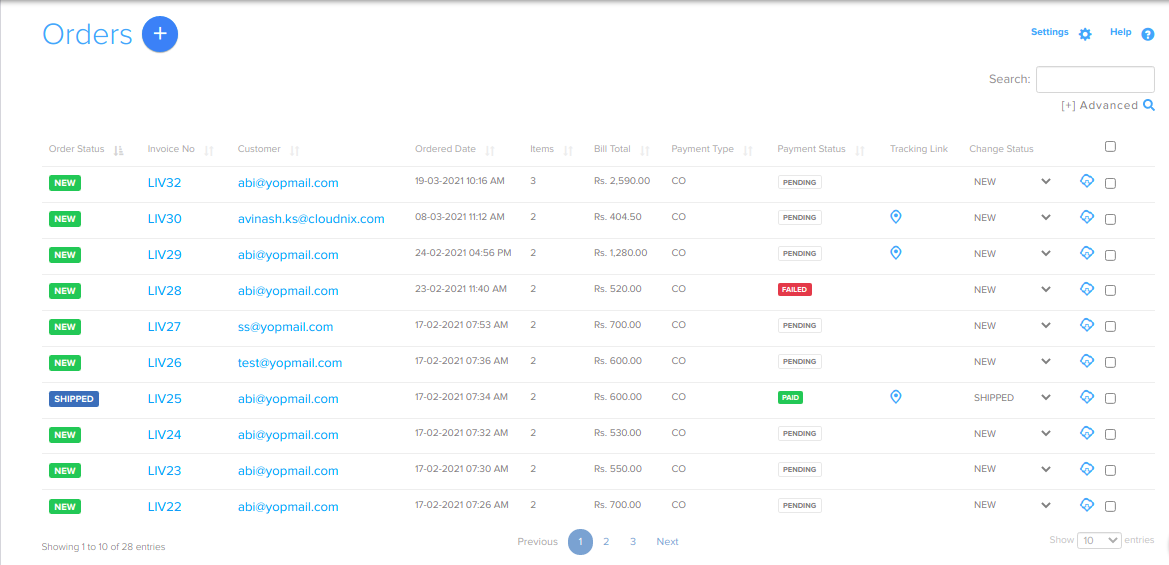Expand change status dropdown for LIV30
This screenshot has height=565, width=1169.
tap(1046, 218)
